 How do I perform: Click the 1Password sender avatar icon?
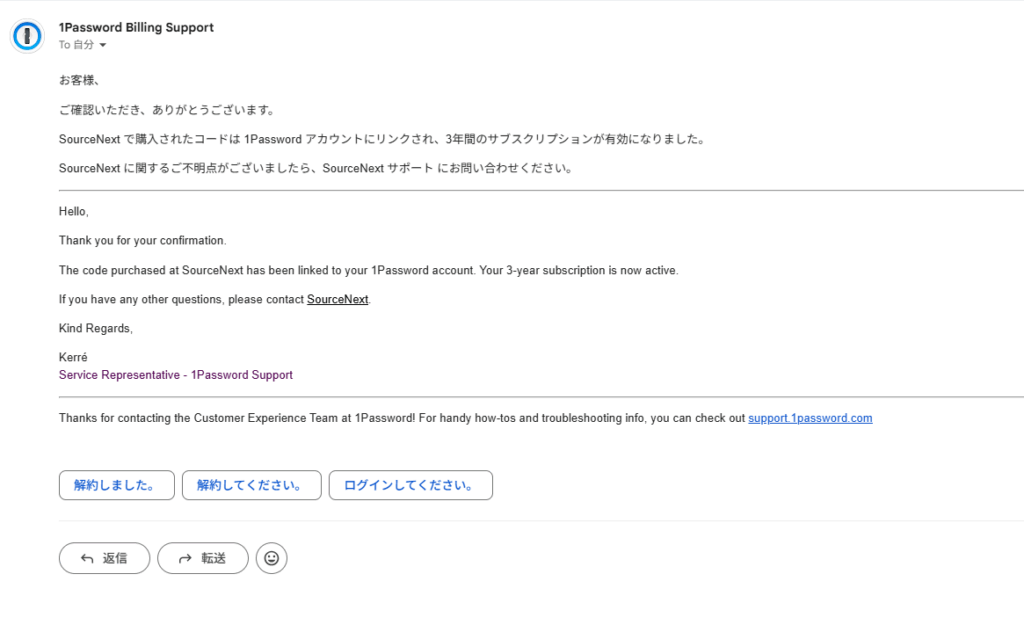coord(27,36)
